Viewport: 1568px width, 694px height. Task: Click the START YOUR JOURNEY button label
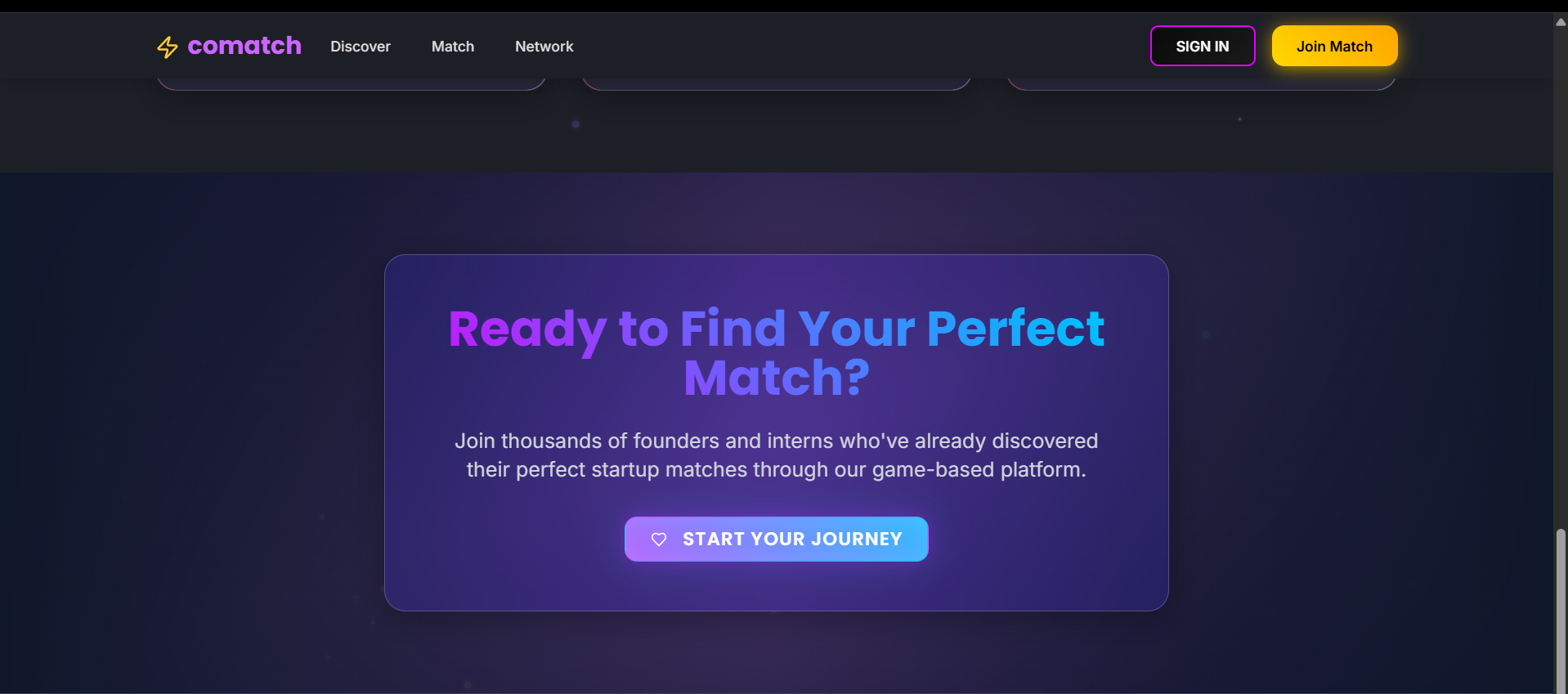[792, 540]
